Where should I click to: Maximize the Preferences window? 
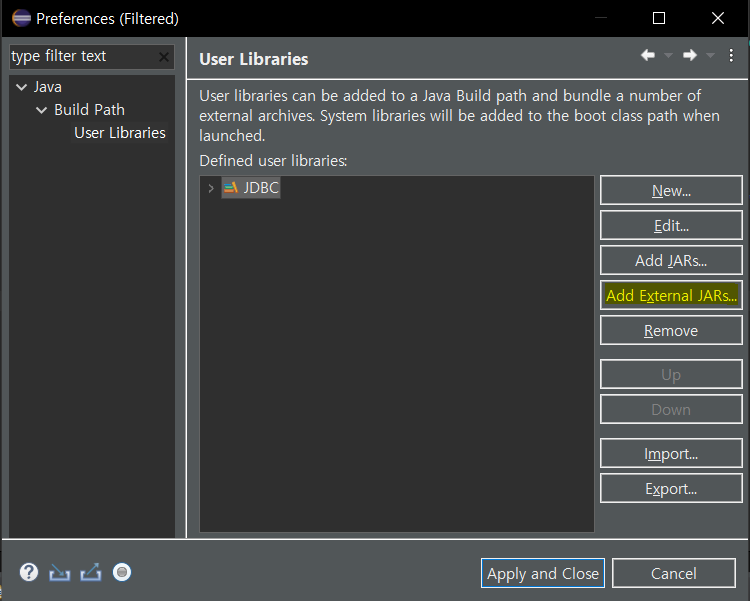pyautogui.click(x=659, y=18)
